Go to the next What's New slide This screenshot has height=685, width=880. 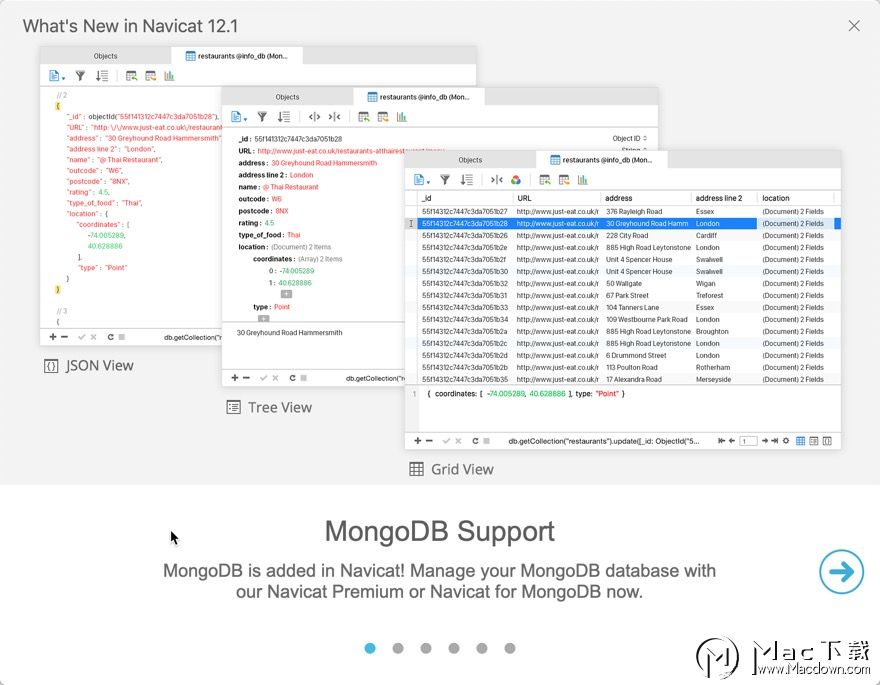pyautogui.click(x=841, y=571)
